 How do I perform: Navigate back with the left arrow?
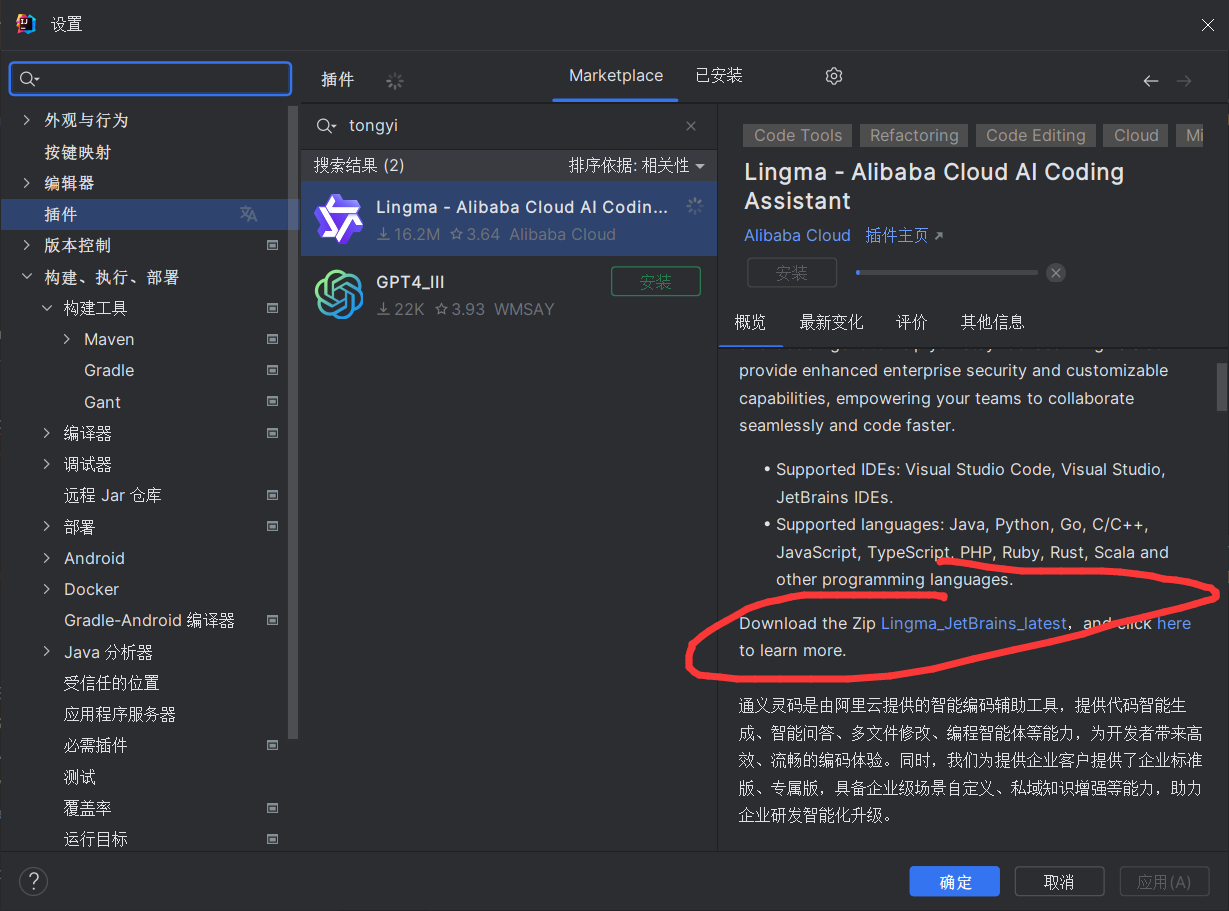[1151, 81]
